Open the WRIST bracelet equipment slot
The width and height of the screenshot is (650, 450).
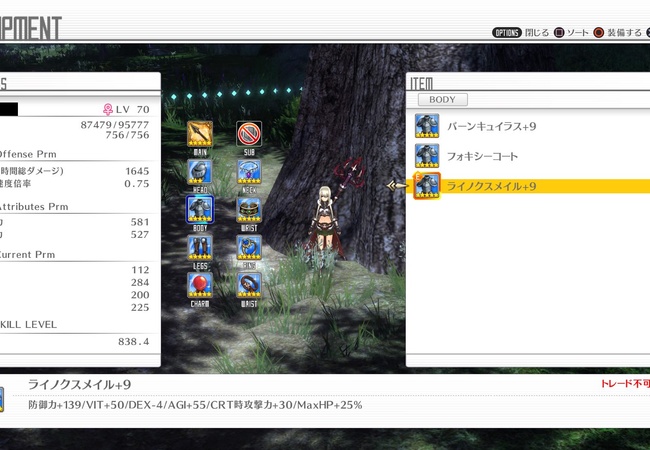[249, 210]
